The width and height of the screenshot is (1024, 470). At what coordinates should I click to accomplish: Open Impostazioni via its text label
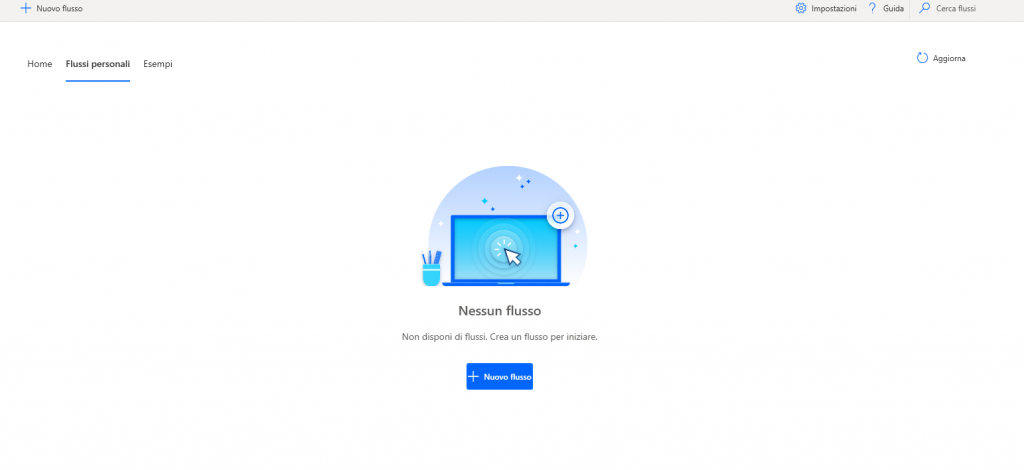(833, 8)
